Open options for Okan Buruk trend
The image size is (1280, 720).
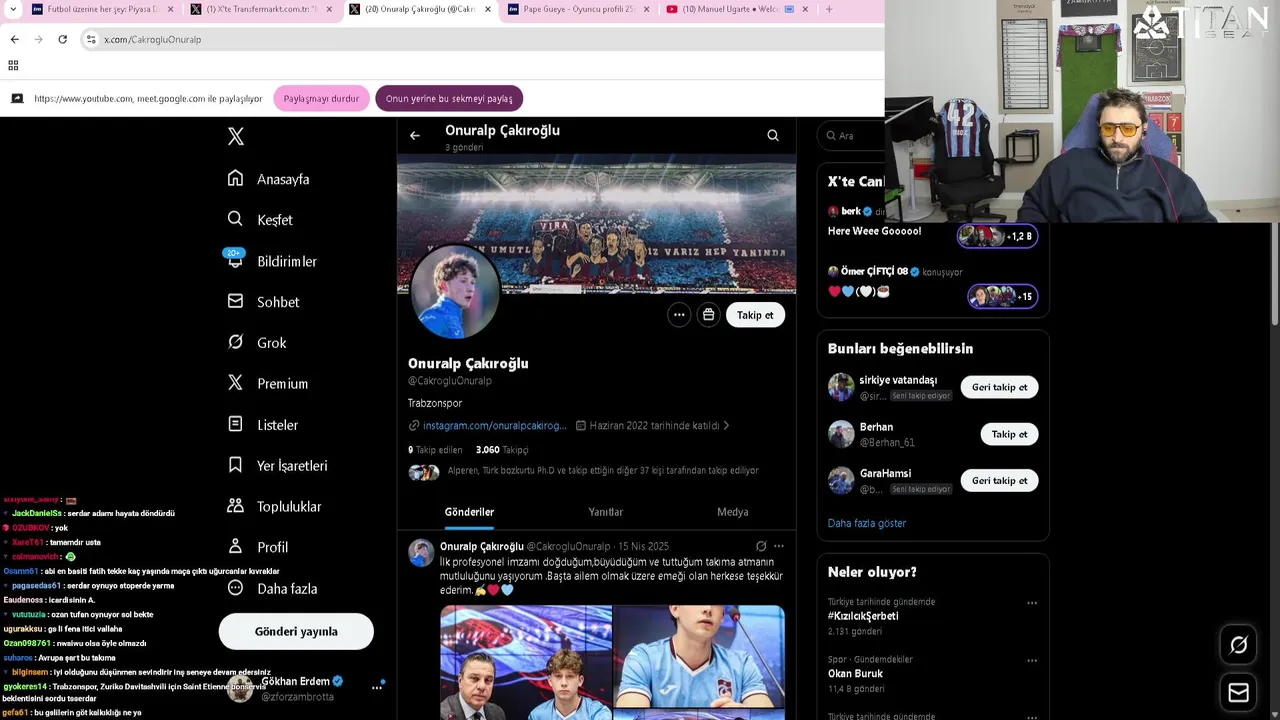[1032, 661]
